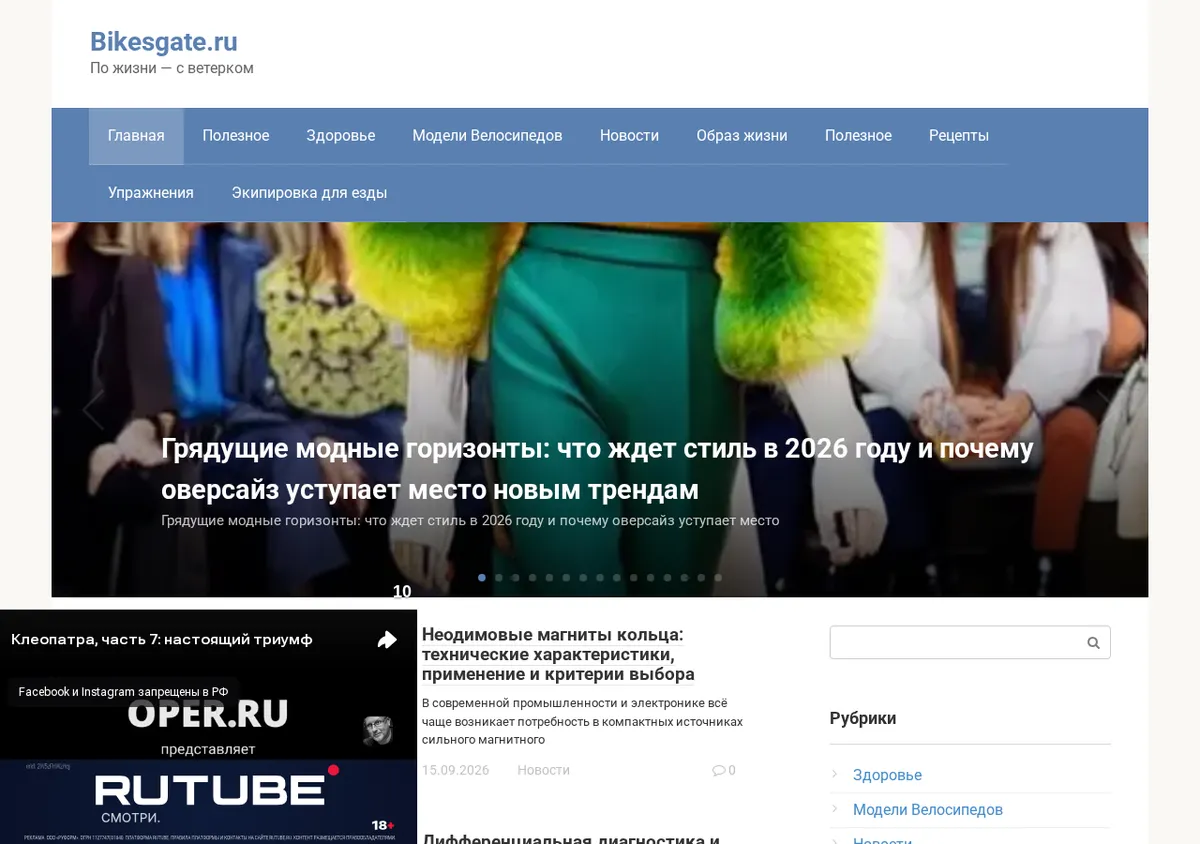1200x844 pixels.
Task: Select the first slider pagination dot
Action: tap(482, 577)
